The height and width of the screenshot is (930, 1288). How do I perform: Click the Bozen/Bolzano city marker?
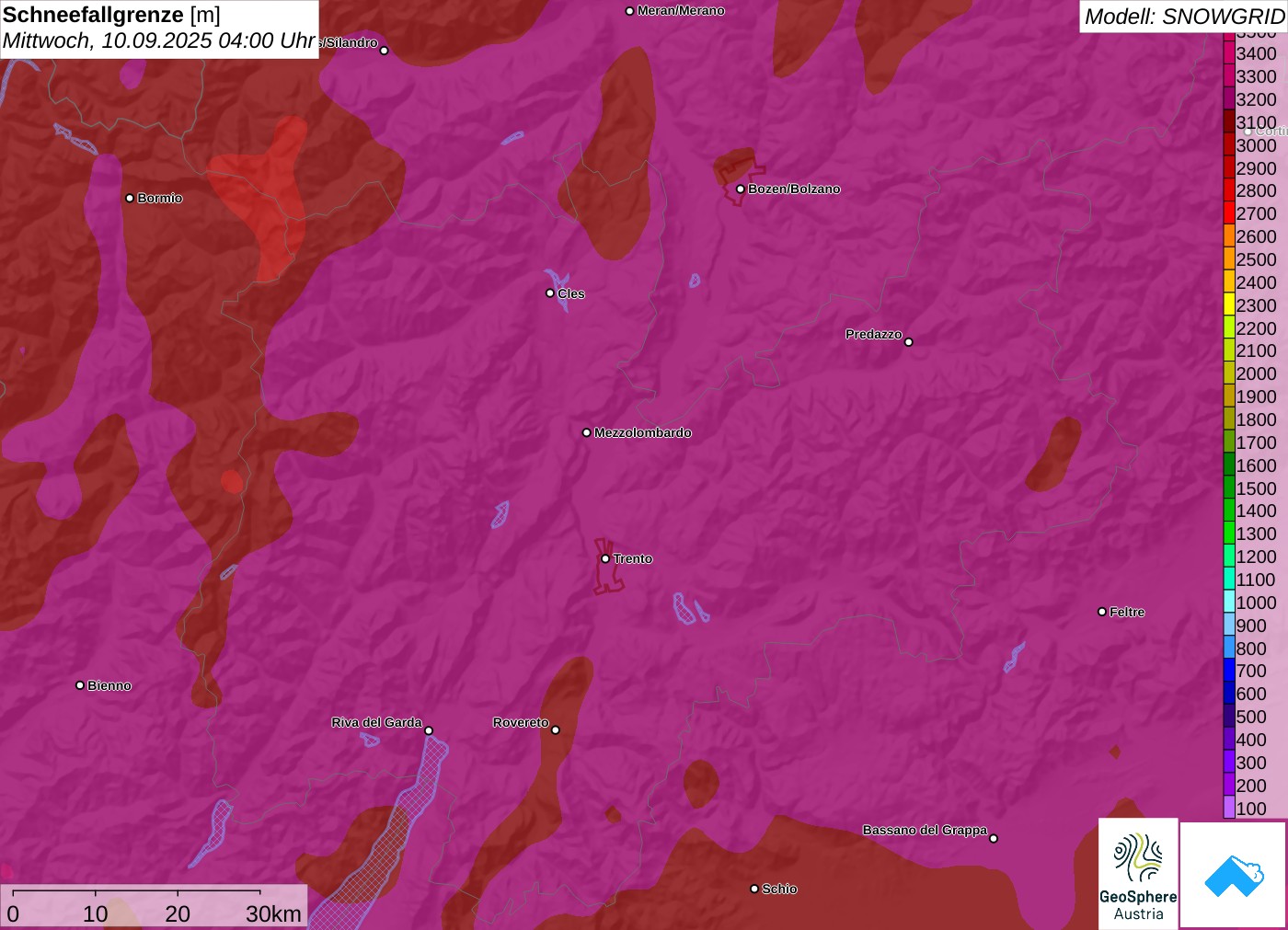pos(740,189)
